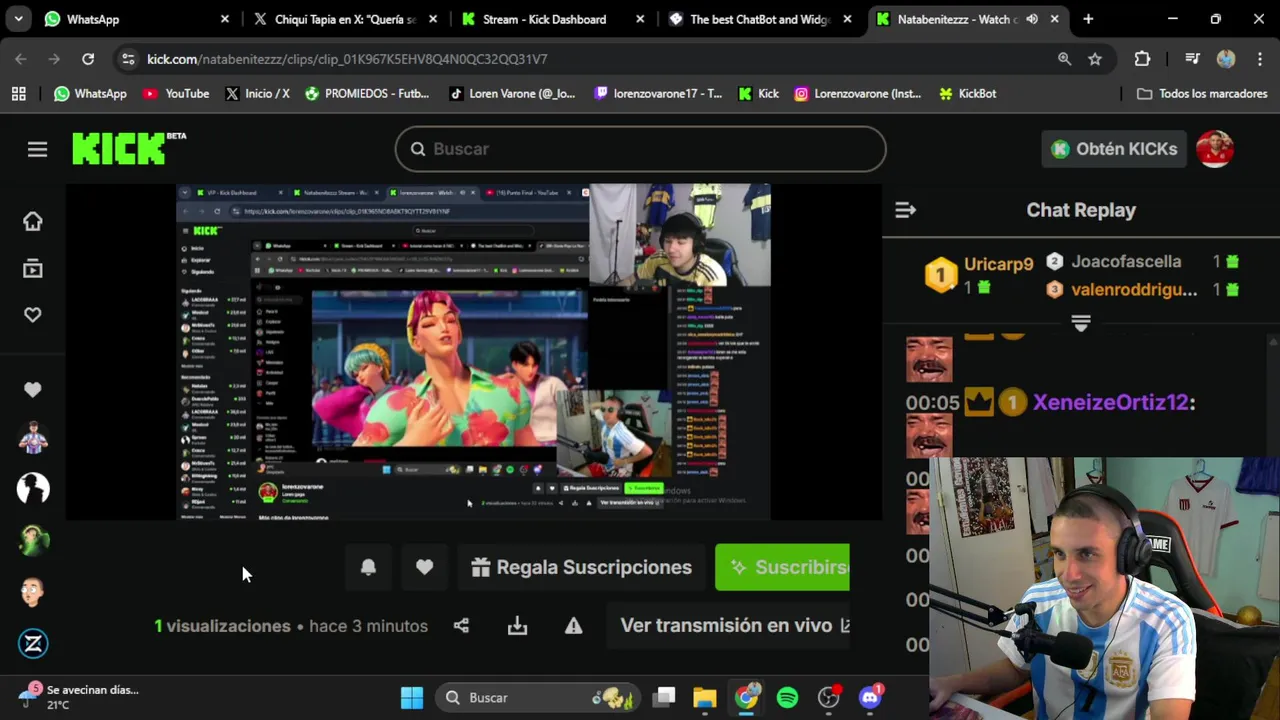1280x720 pixels.
Task: Open the Kick hamburger menu
Action: pos(37,149)
